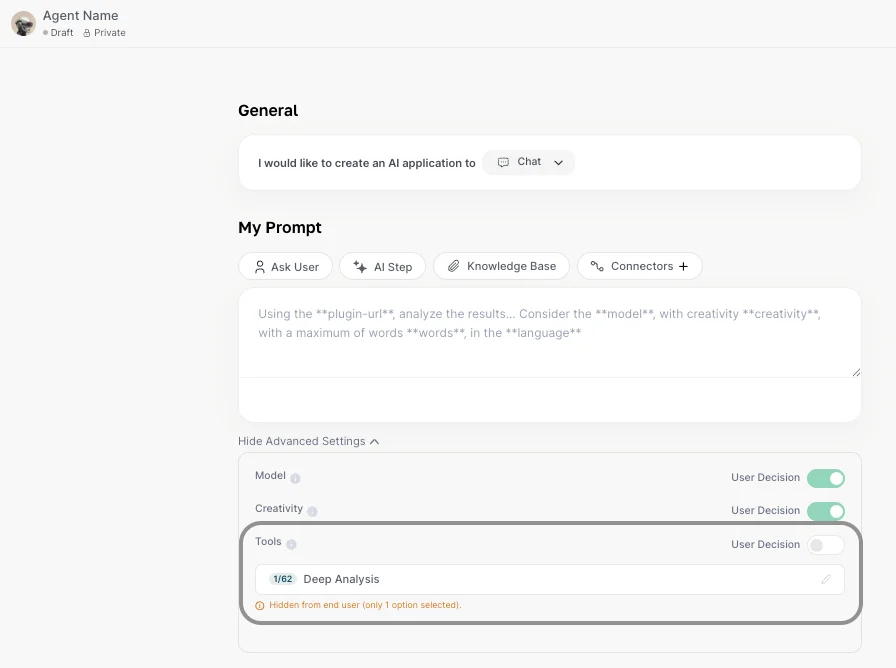Click the prompt text area resize handle
Screen dimensions: 896x668
pyautogui.click(x=856, y=373)
